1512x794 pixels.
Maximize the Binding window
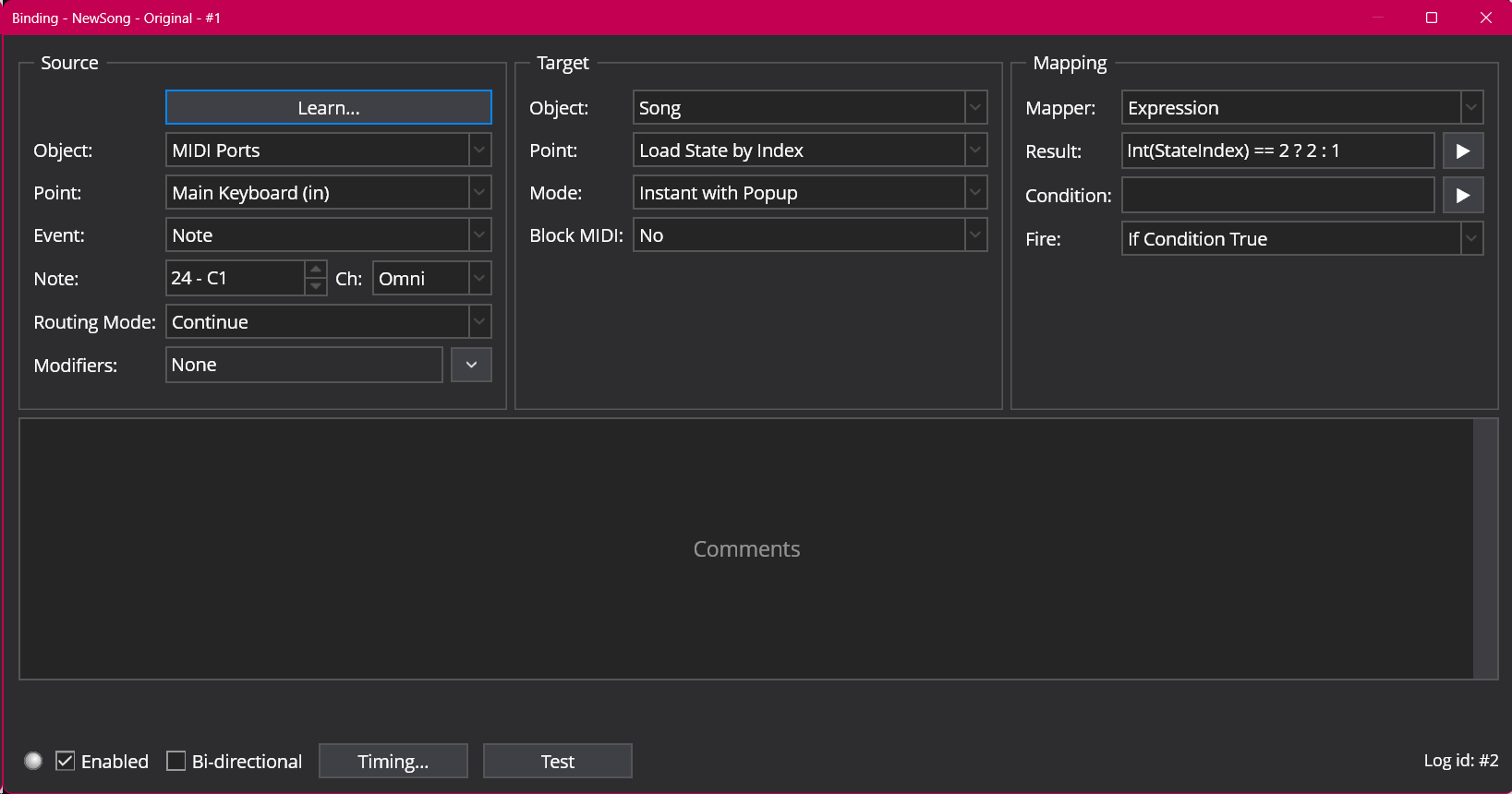(x=1432, y=18)
